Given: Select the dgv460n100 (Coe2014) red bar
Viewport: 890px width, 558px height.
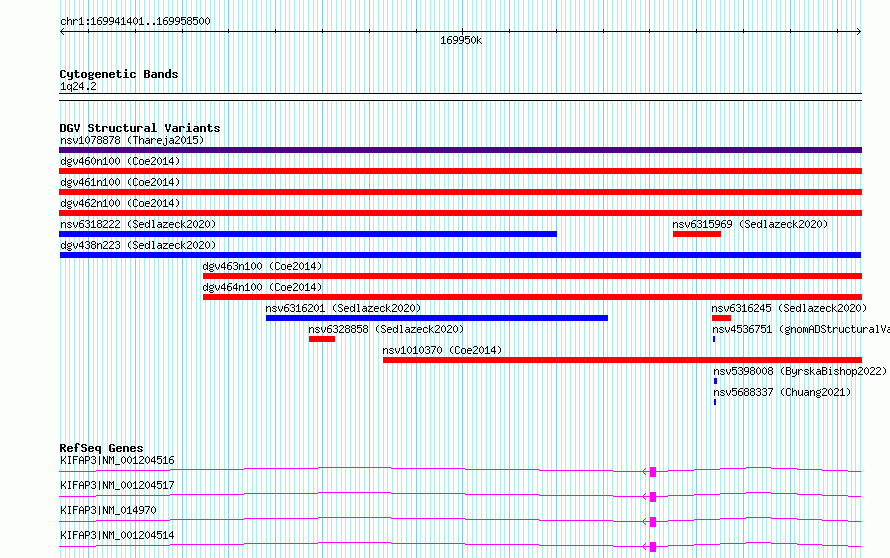Looking at the screenshot, I should [x=460, y=171].
